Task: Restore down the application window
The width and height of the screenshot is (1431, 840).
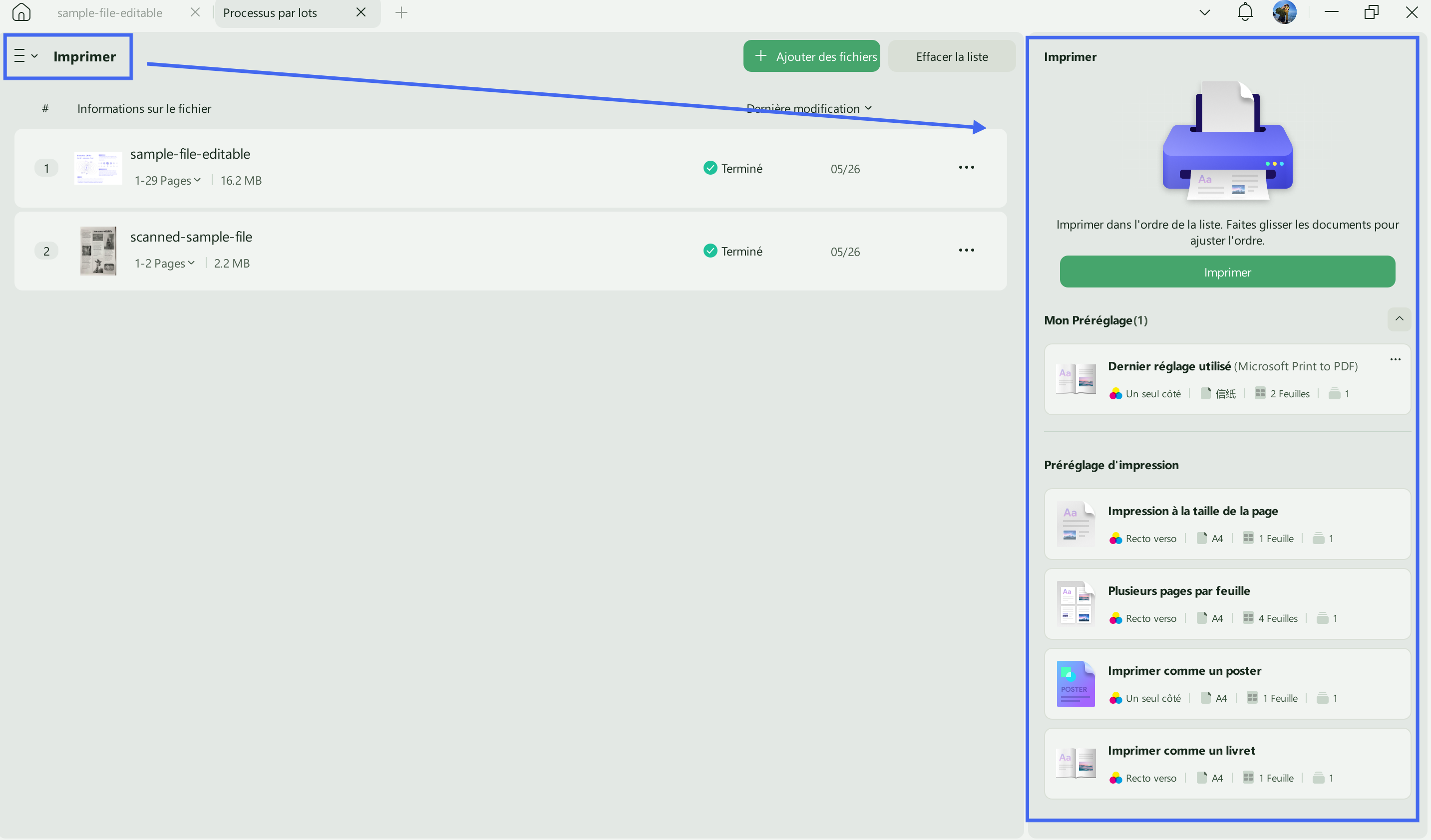Action: pyautogui.click(x=1372, y=12)
